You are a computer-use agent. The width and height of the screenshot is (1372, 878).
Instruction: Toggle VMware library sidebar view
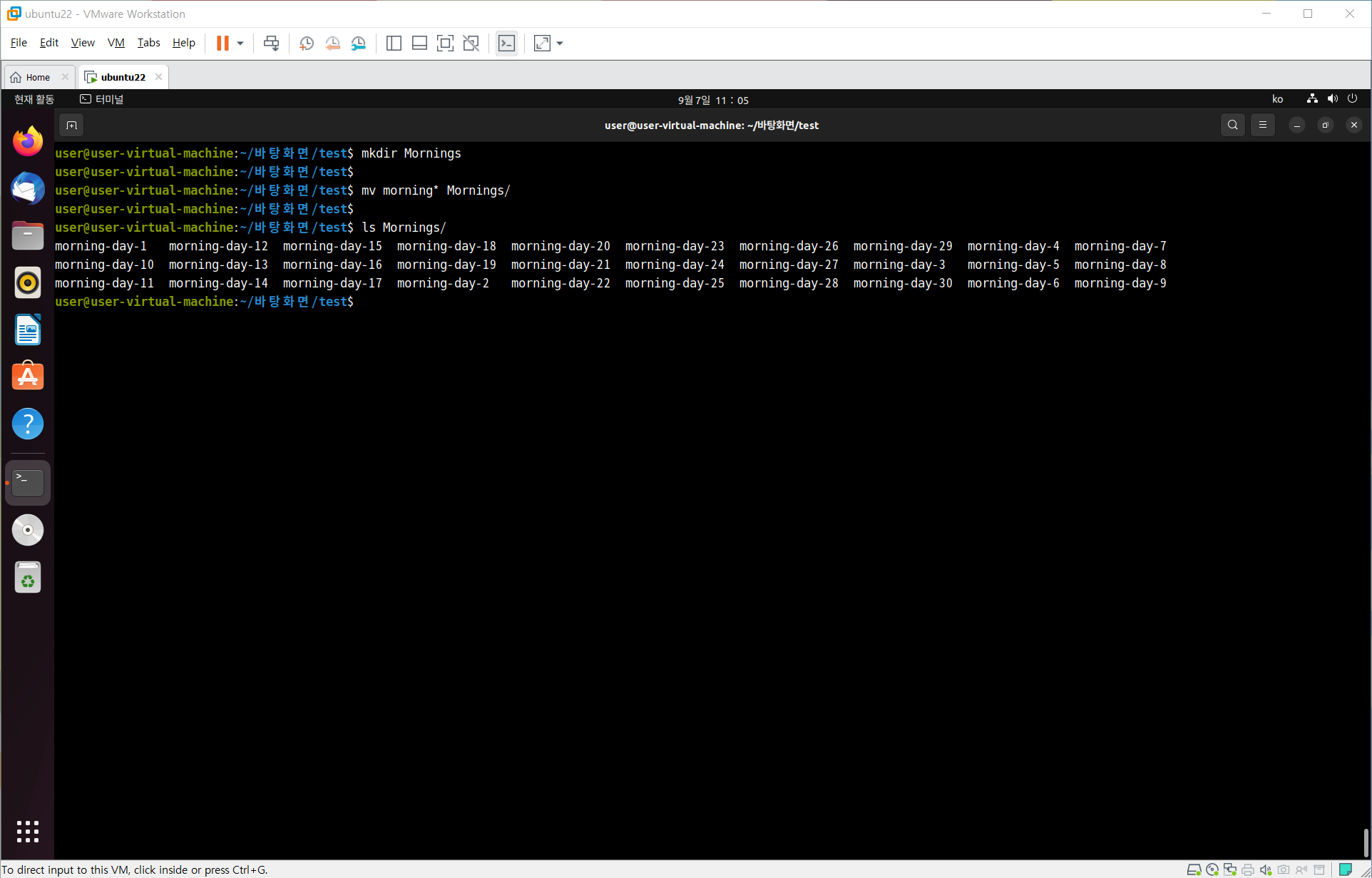pyautogui.click(x=394, y=44)
